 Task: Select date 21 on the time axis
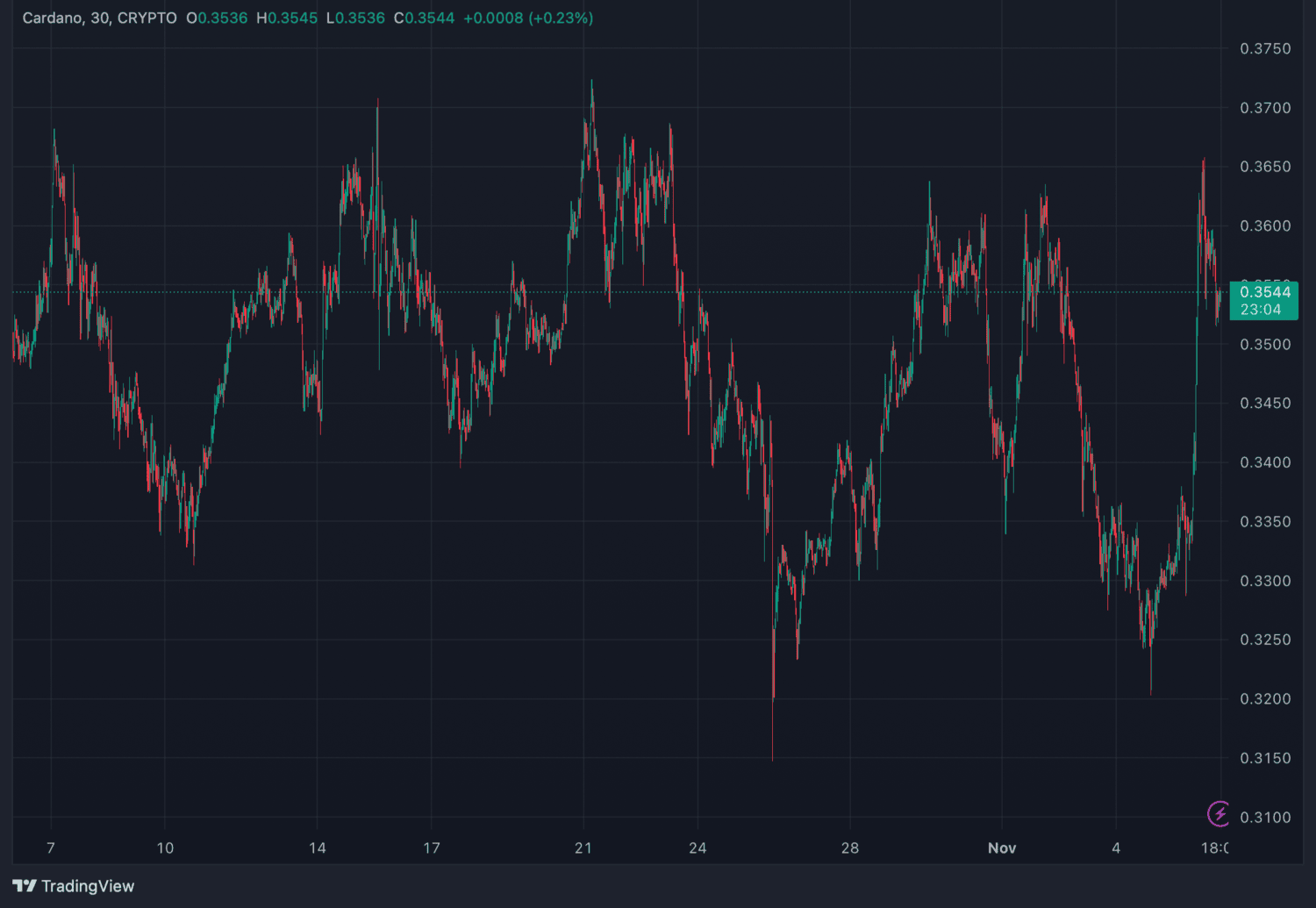coord(583,848)
